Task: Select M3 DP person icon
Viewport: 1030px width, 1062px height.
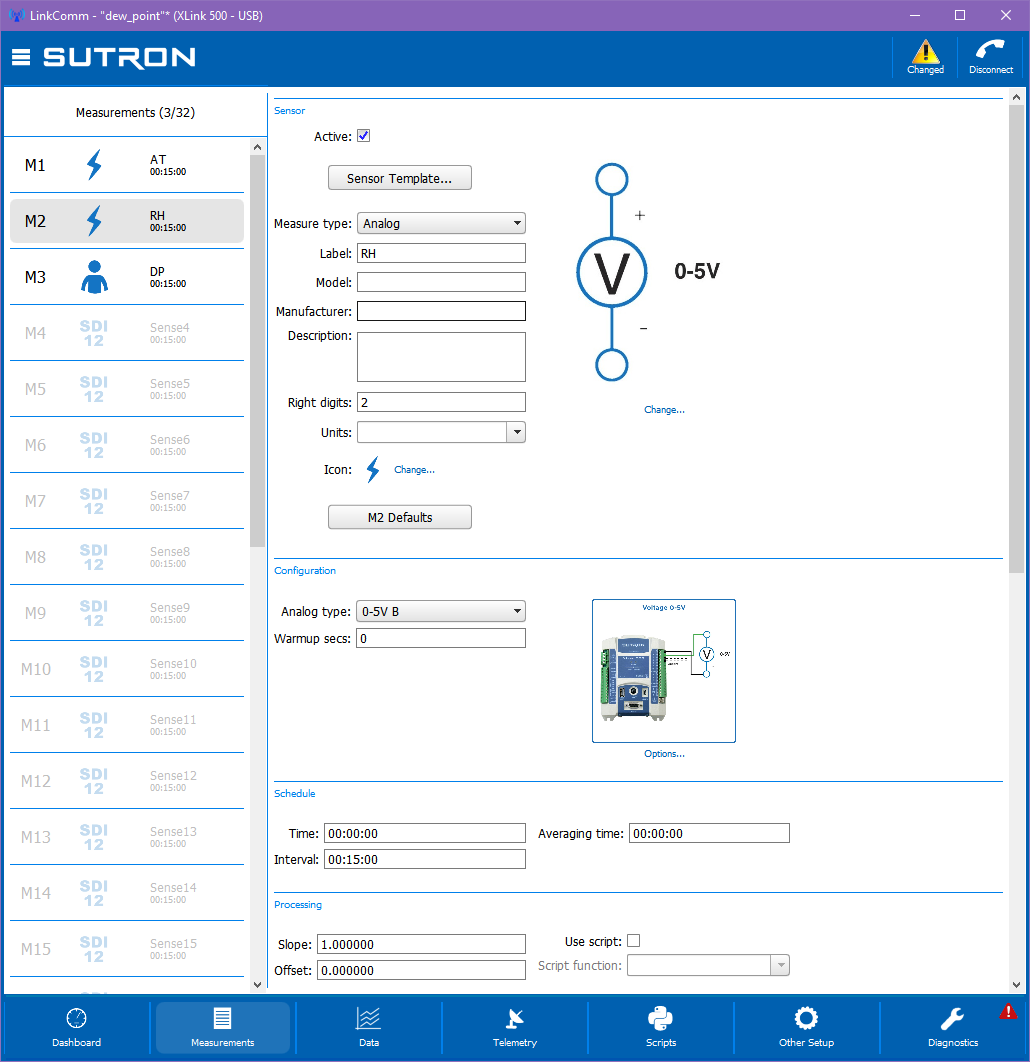Action: tap(94, 277)
